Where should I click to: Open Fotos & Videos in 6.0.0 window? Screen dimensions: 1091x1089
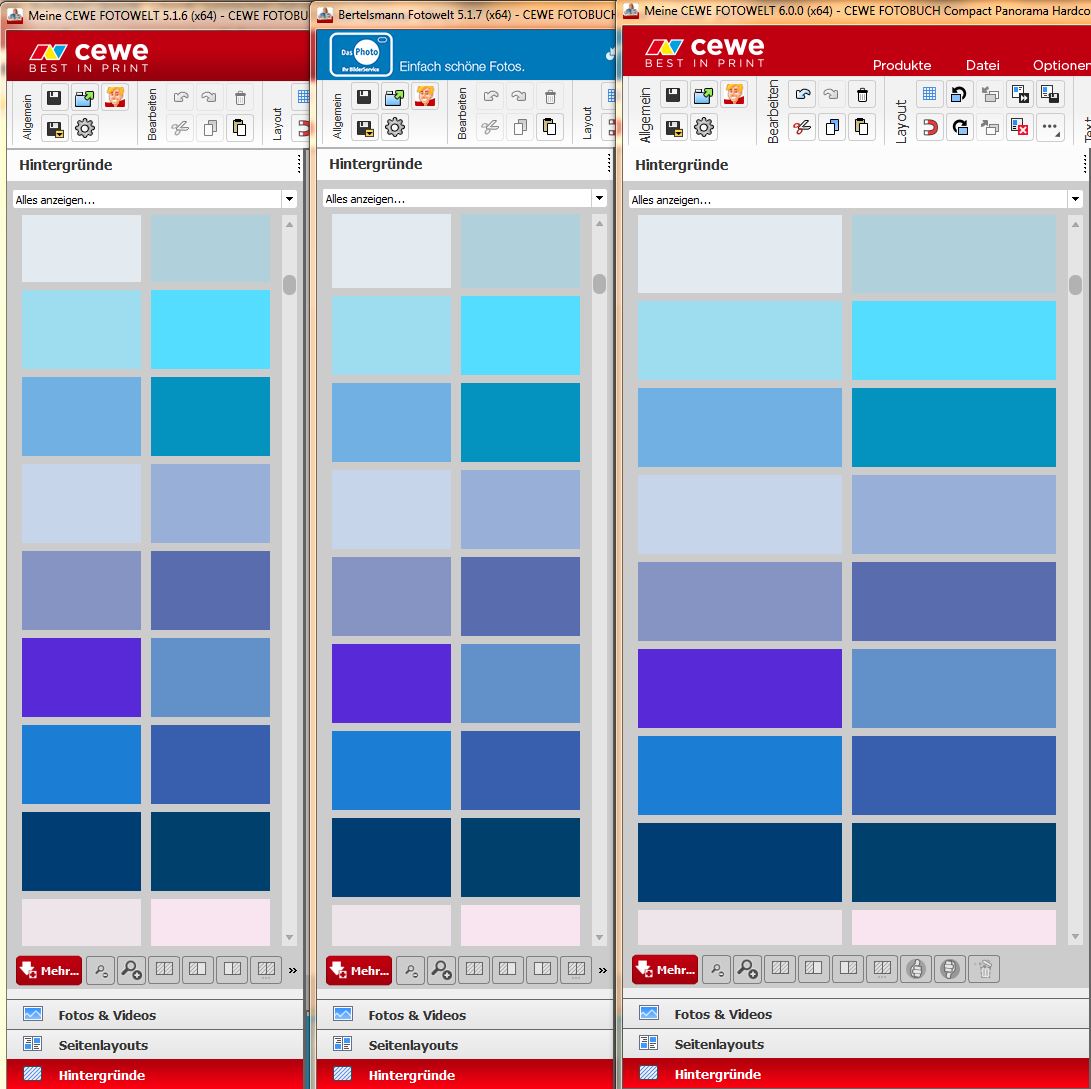pos(857,1014)
